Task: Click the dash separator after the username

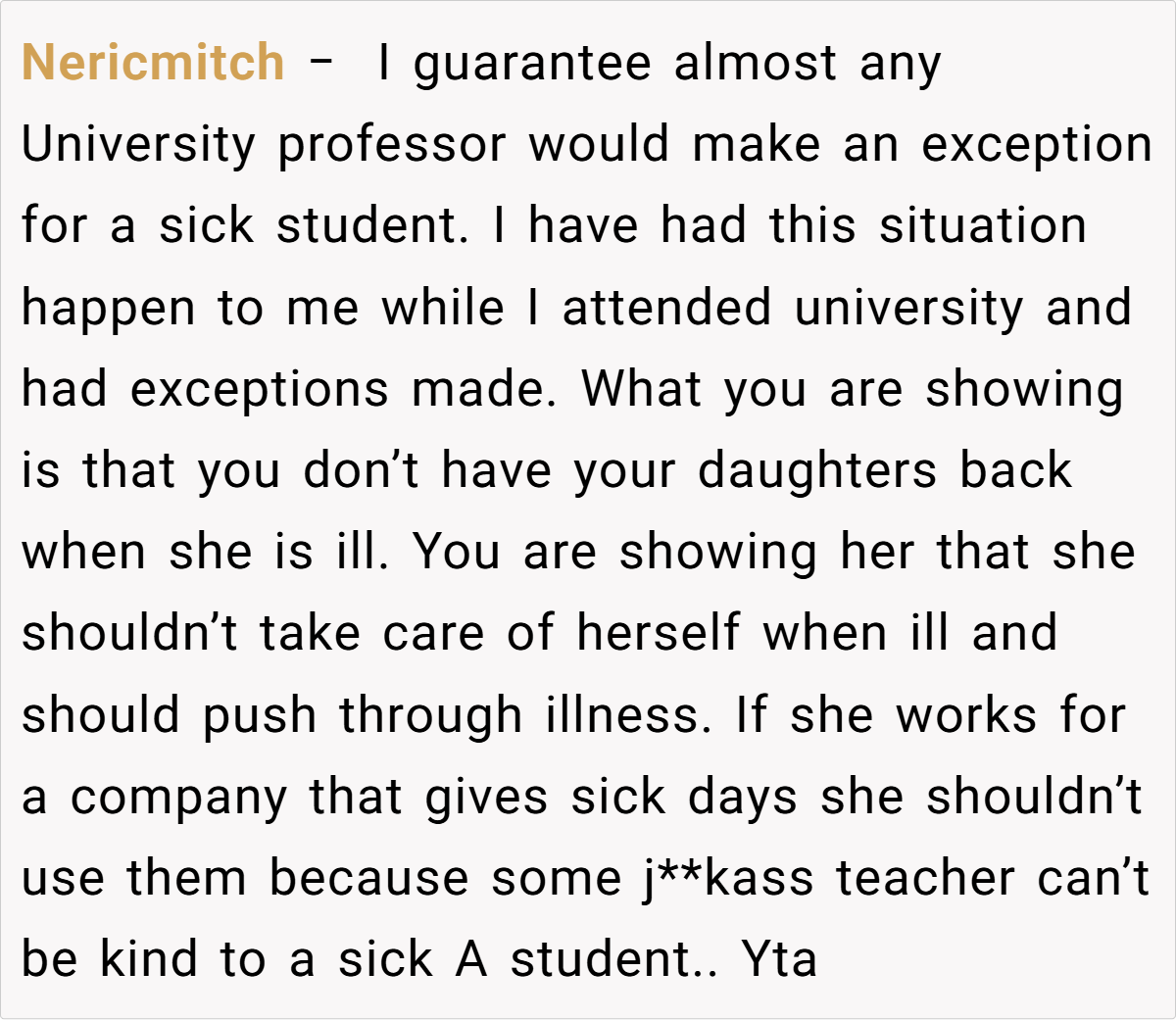Action: pyautogui.click(x=320, y=63)
